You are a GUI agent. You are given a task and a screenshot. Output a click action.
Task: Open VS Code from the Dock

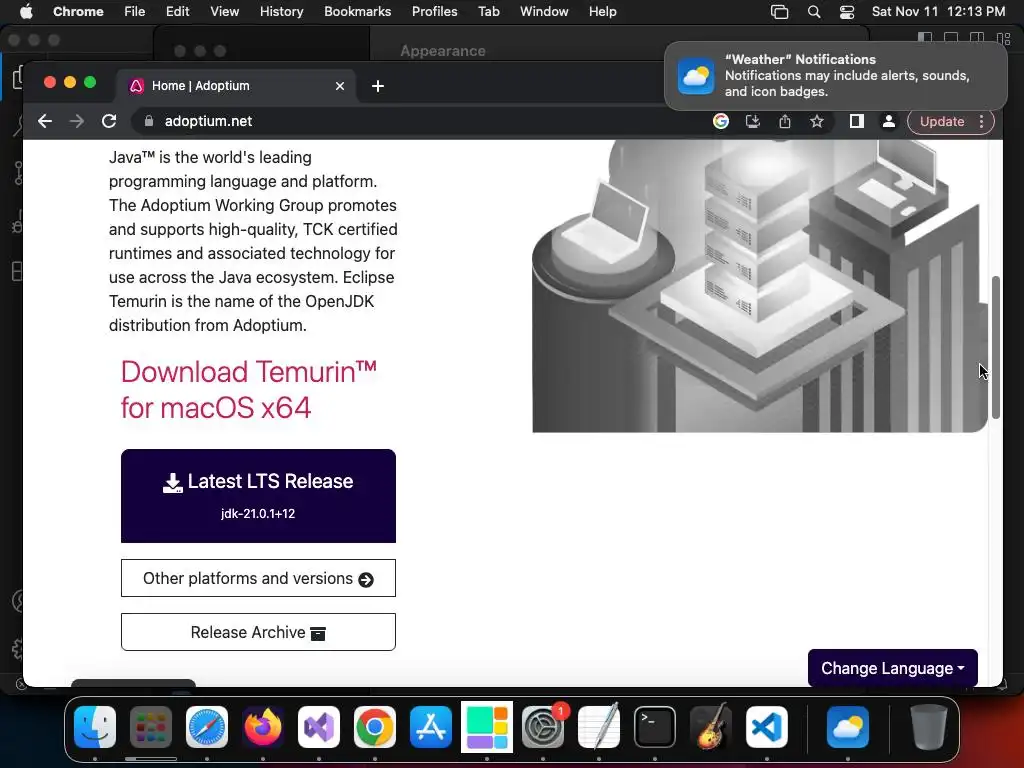767,727
